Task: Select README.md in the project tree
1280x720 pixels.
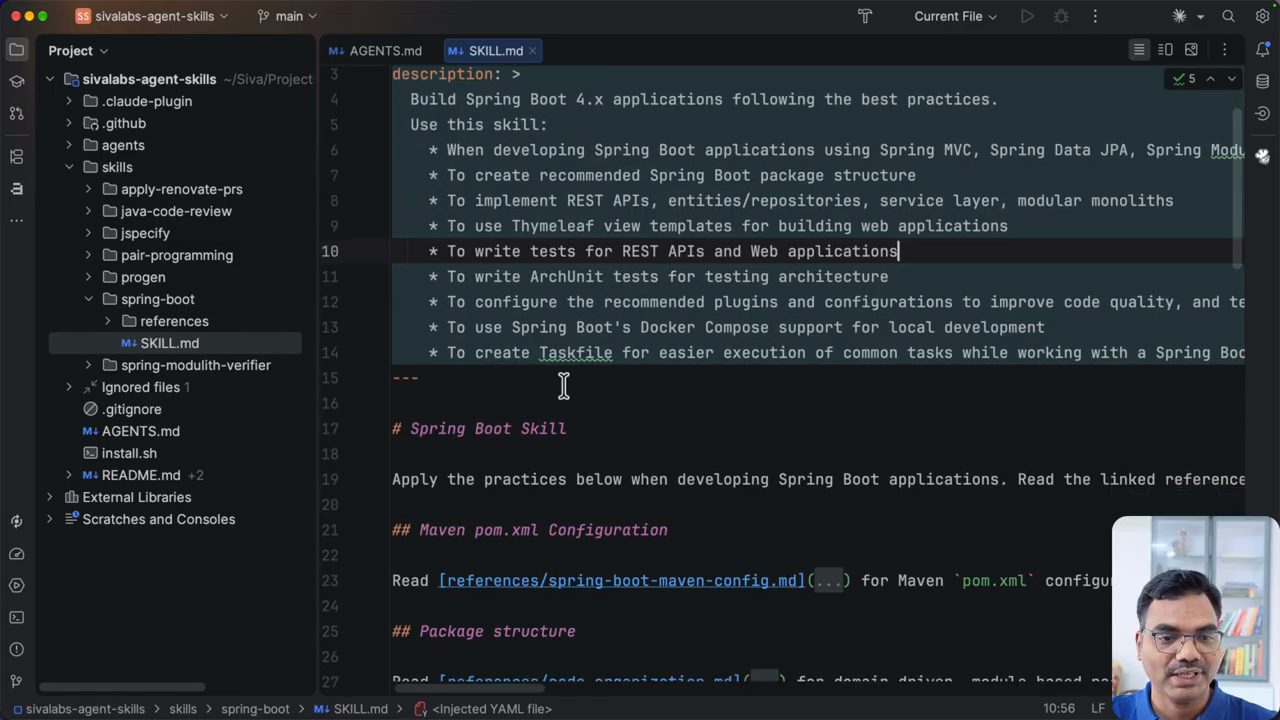Action: click(x=141, y=475)
